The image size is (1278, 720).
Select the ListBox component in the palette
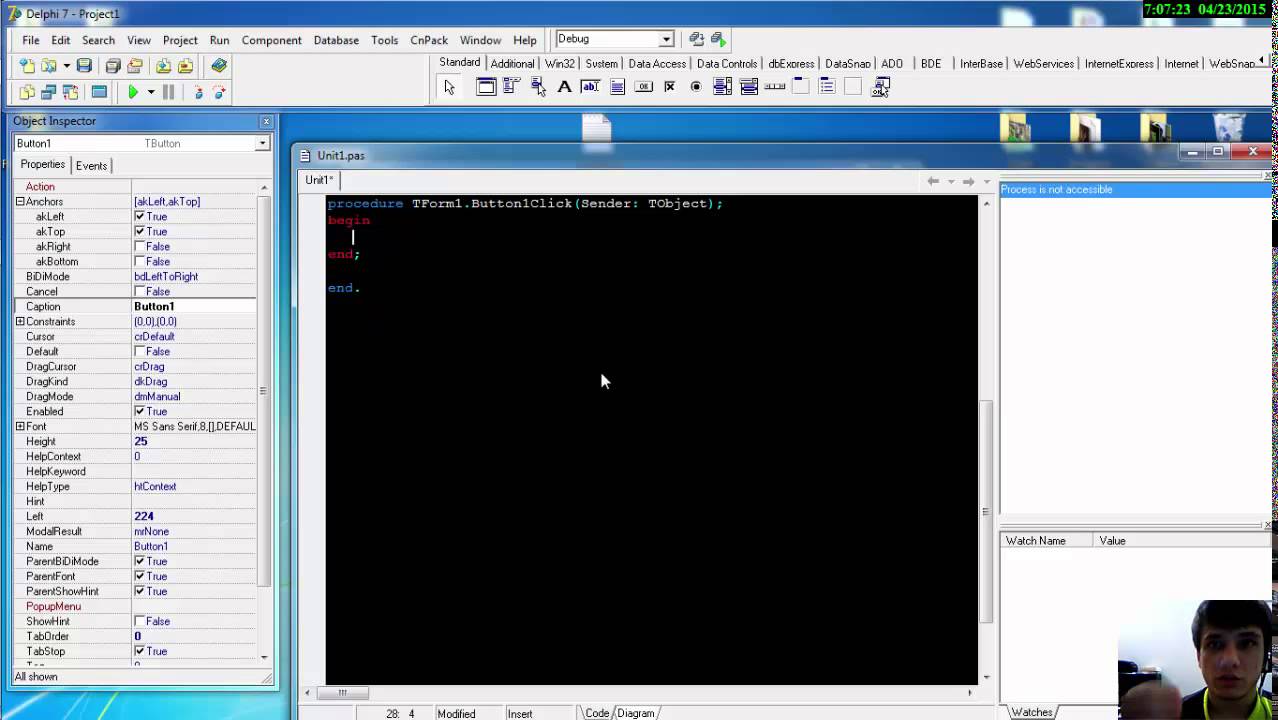(722, 87)
